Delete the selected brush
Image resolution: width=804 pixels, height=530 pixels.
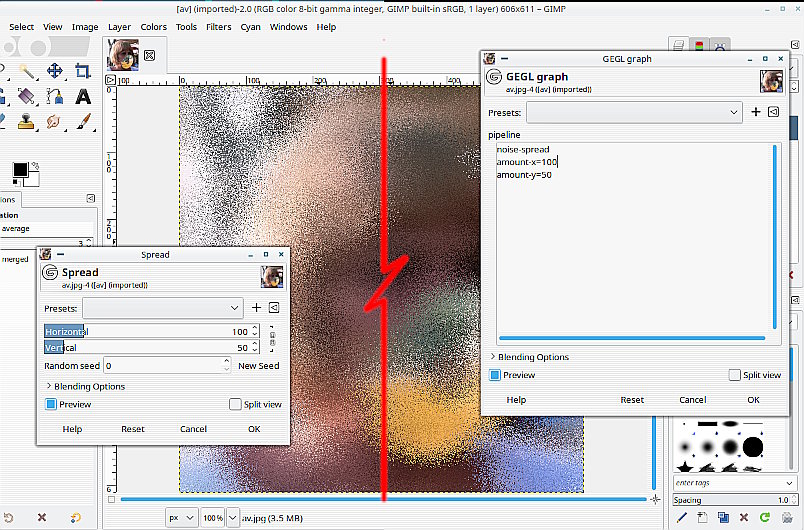(744, 517)
